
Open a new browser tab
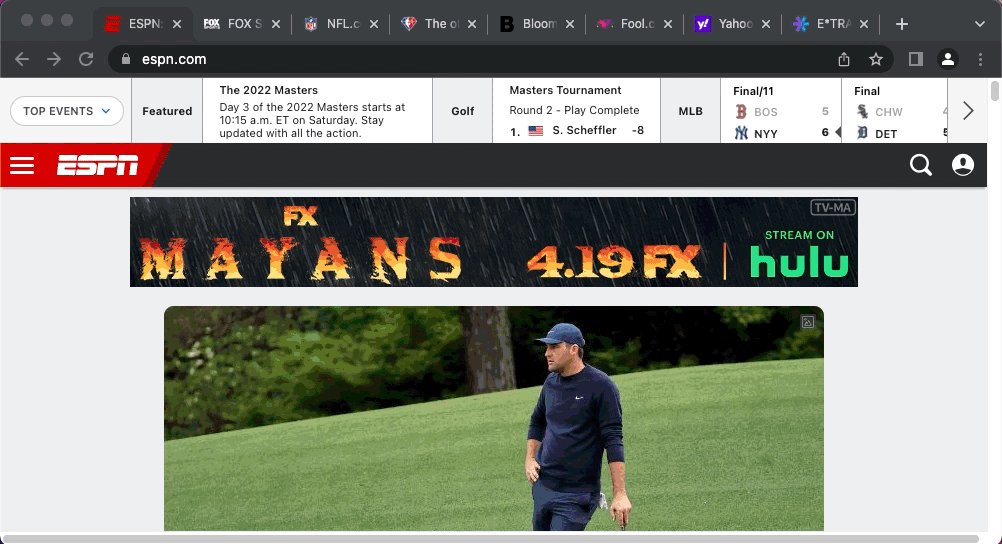[902, 24]
